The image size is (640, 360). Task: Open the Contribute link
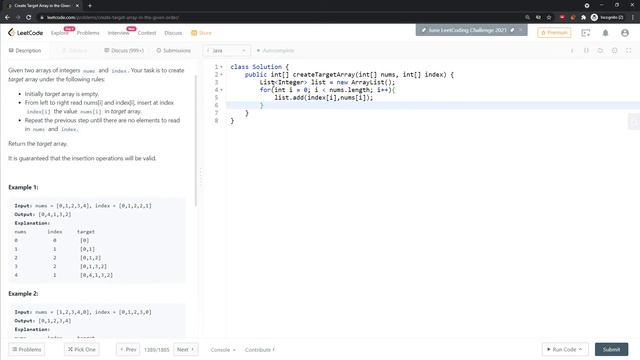tap(260, 350)
